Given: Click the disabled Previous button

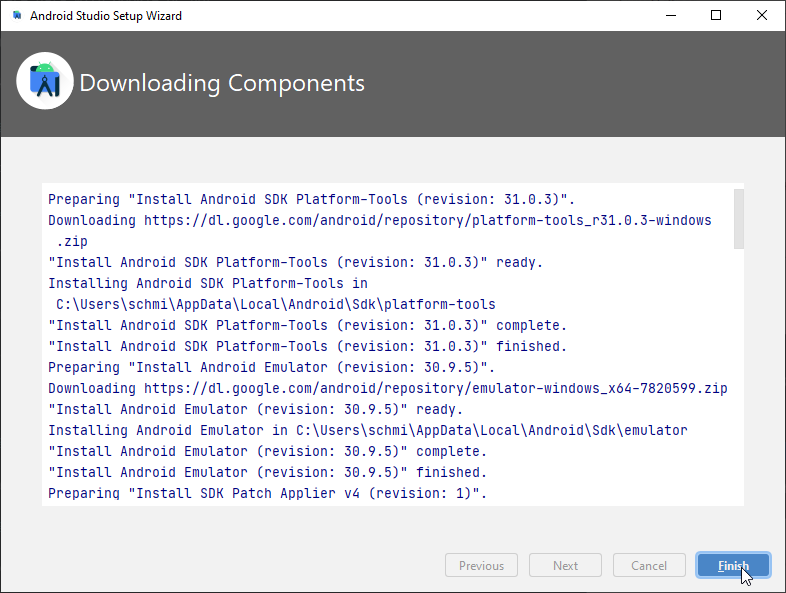Looking at the screenshot, I should (x=481, y=565).
